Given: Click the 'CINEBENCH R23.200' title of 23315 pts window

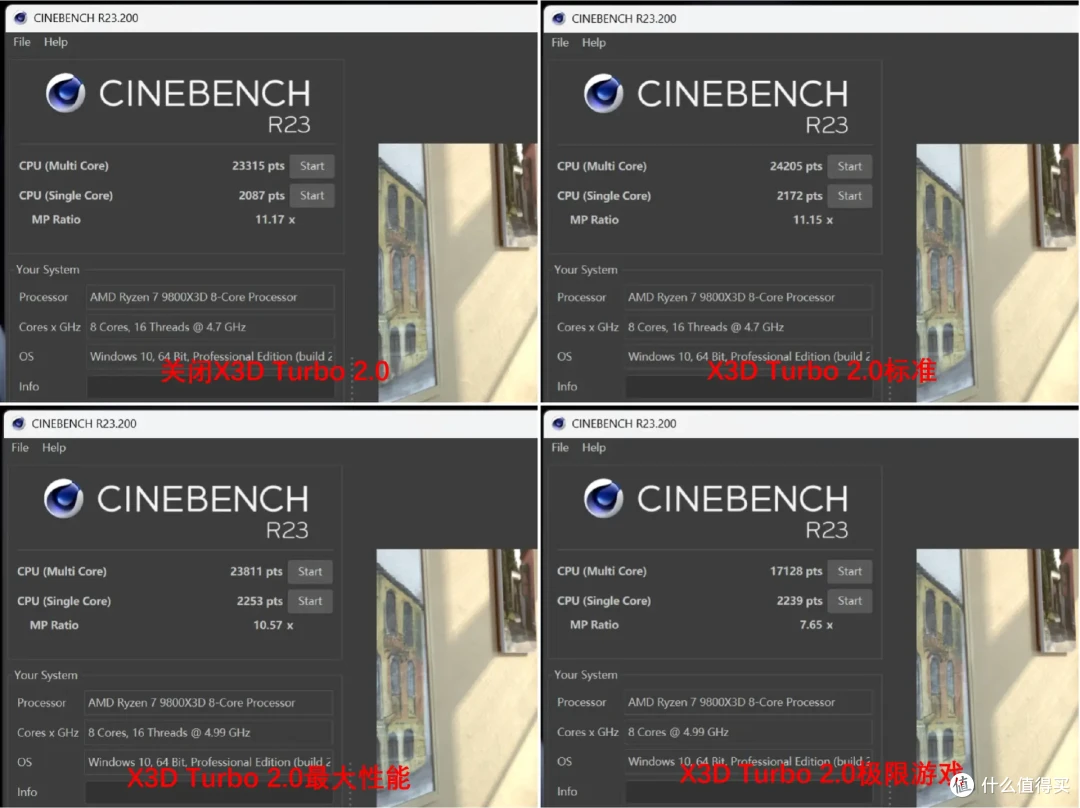Looking at the screenshot, I should pos(85,18).
